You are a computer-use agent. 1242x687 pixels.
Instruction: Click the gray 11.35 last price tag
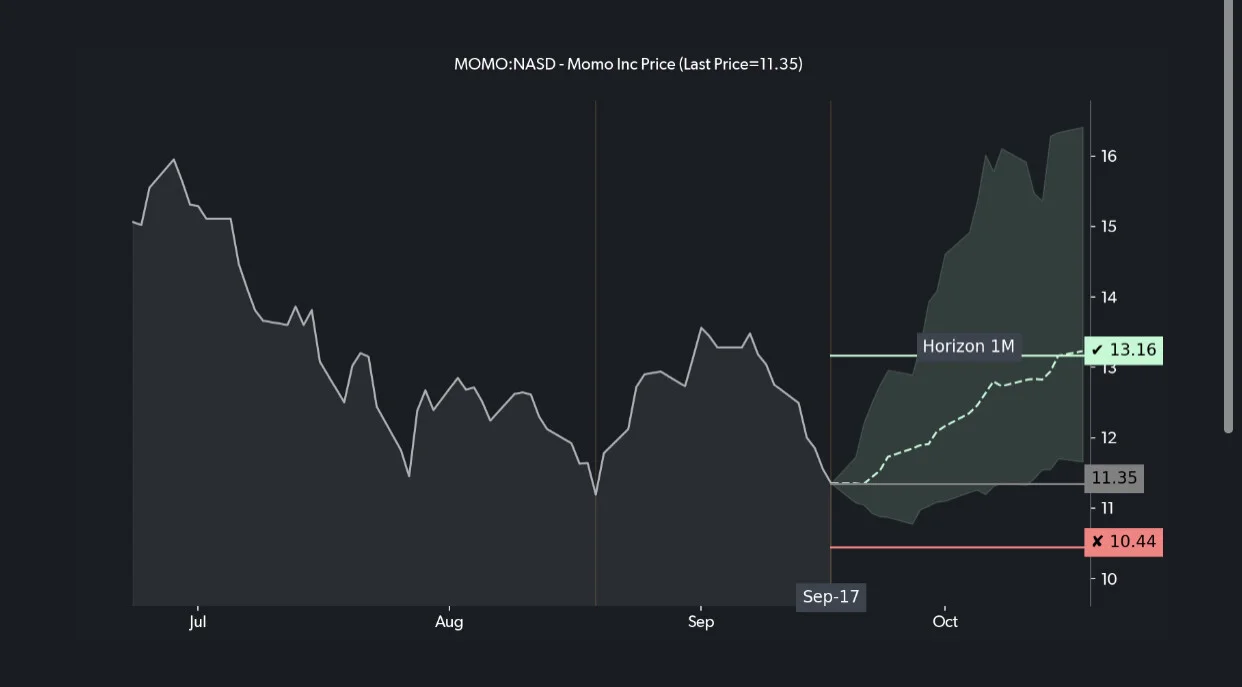click(x=1114, y=478)
